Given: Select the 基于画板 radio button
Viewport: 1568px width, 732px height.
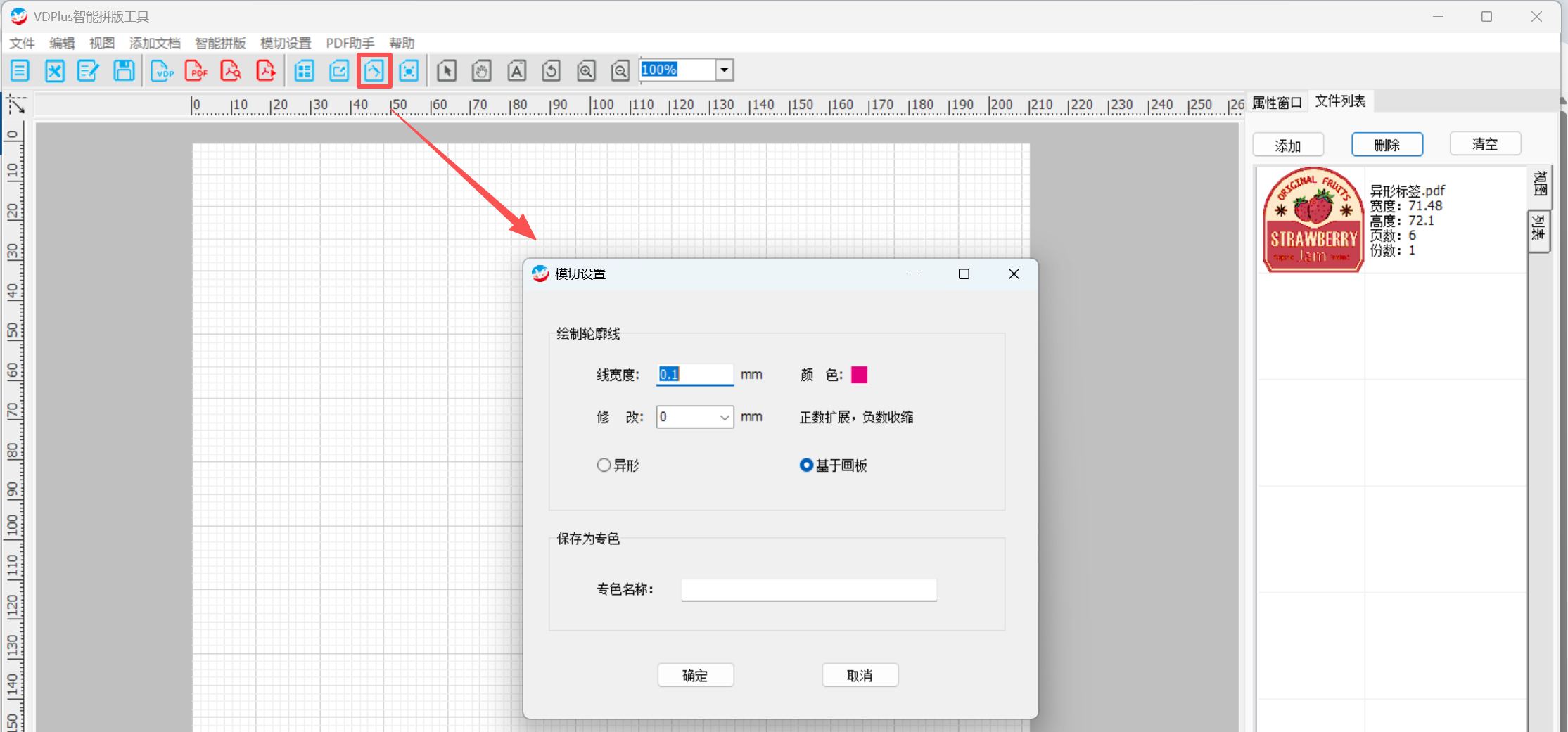Looking at the screenshot, I should 806,465.
